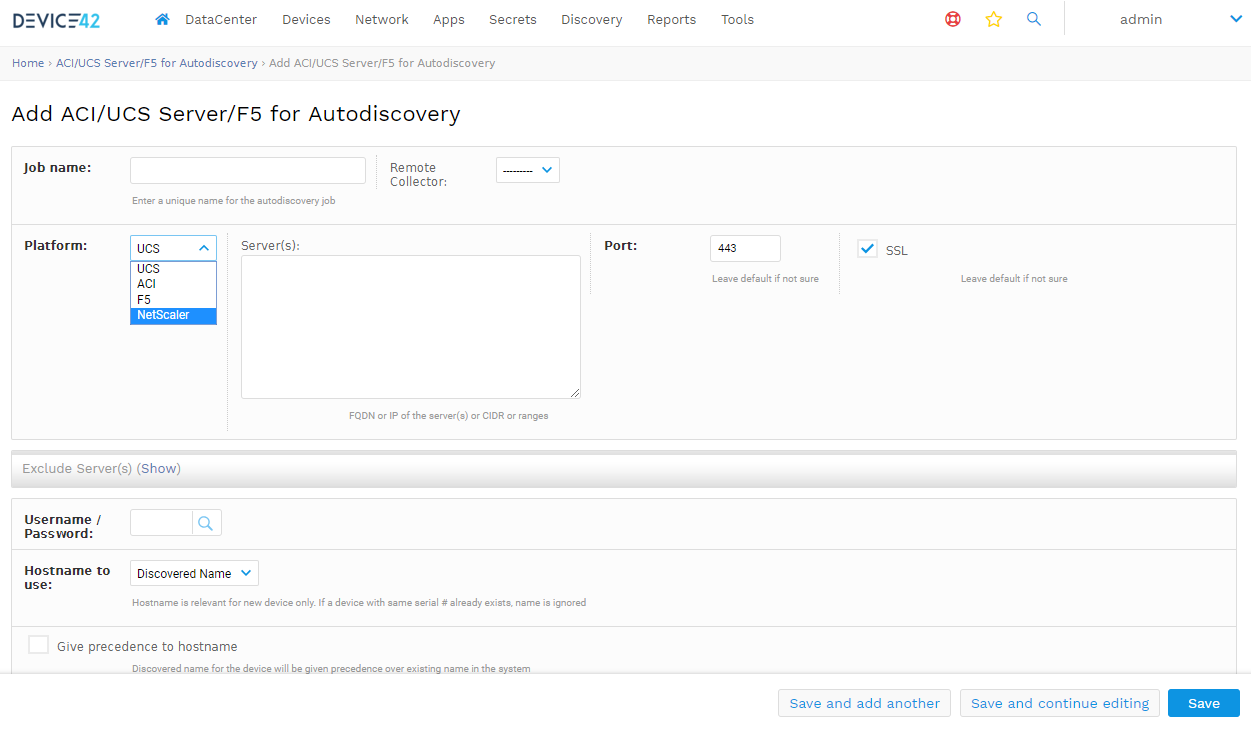
Task: Choose ACI from the Platform list
Action: tap(173, 284)
